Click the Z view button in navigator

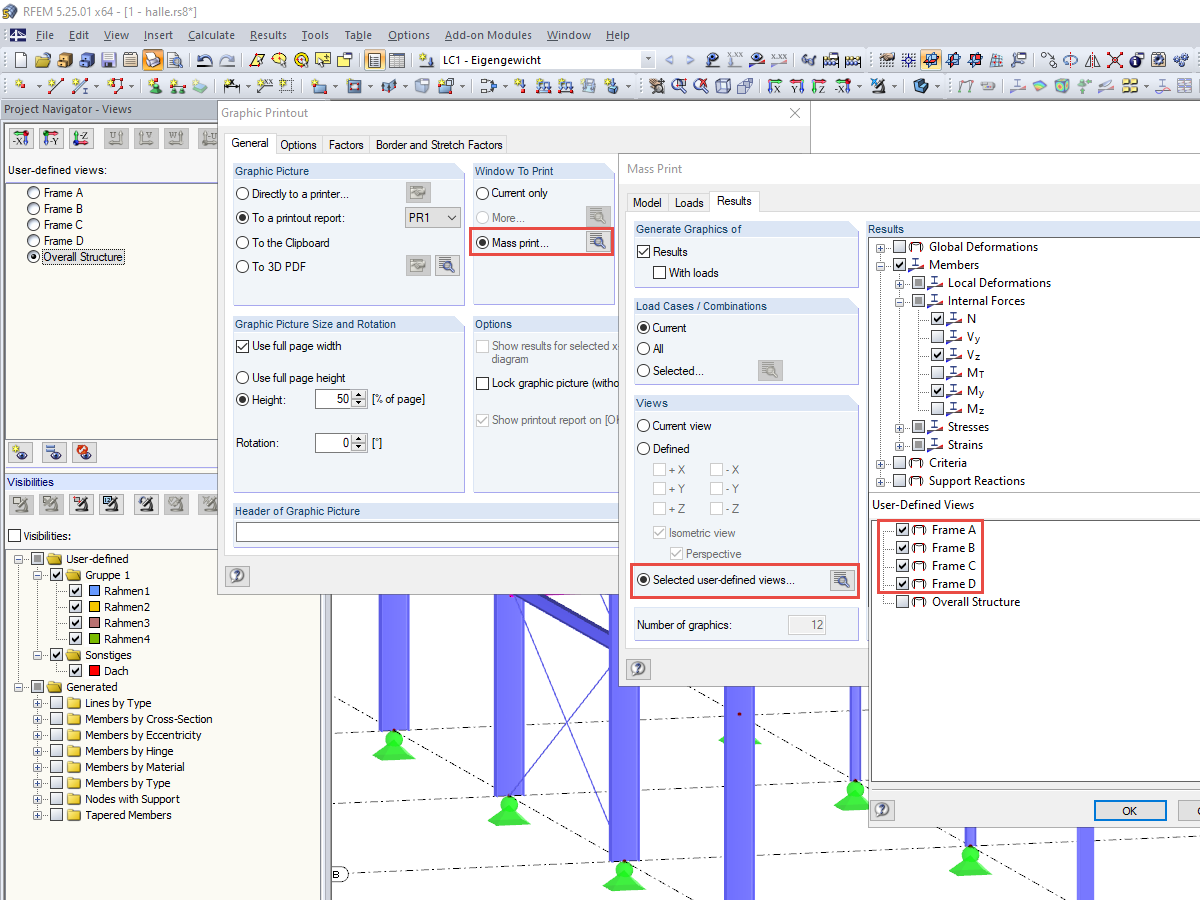pos(80,138)
